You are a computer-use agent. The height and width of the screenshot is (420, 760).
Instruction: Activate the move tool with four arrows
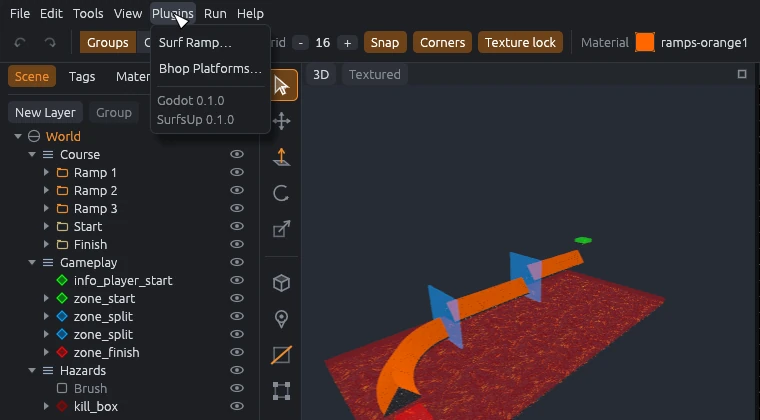pyautogui.click(x=282, y=121)
